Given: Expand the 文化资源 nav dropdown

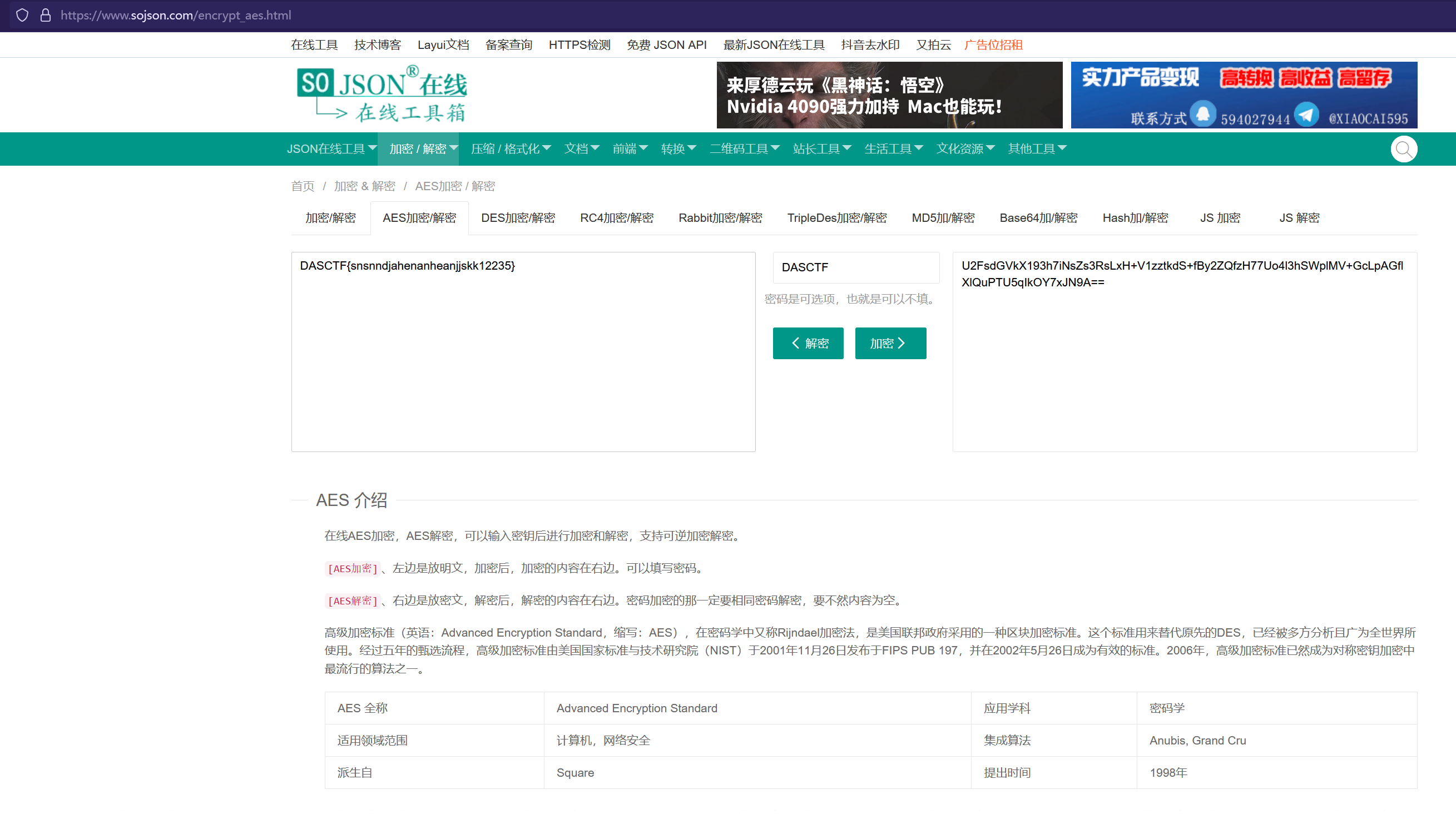Looking at the screenshot, I should (x=965, y=148).
